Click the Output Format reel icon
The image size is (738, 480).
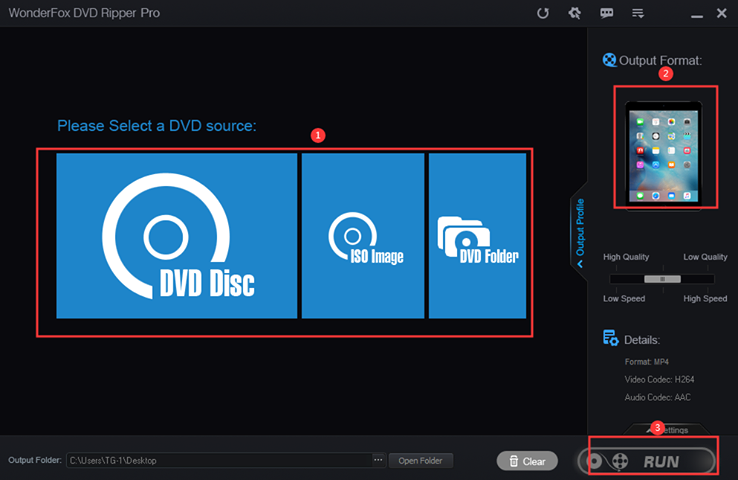(610, 60)
